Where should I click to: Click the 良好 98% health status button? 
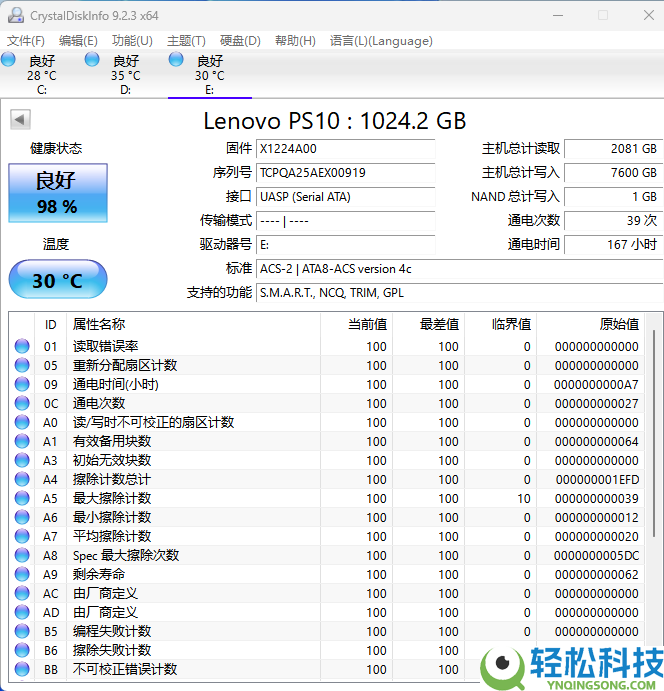pyautogui.click(x=56, y=193)
